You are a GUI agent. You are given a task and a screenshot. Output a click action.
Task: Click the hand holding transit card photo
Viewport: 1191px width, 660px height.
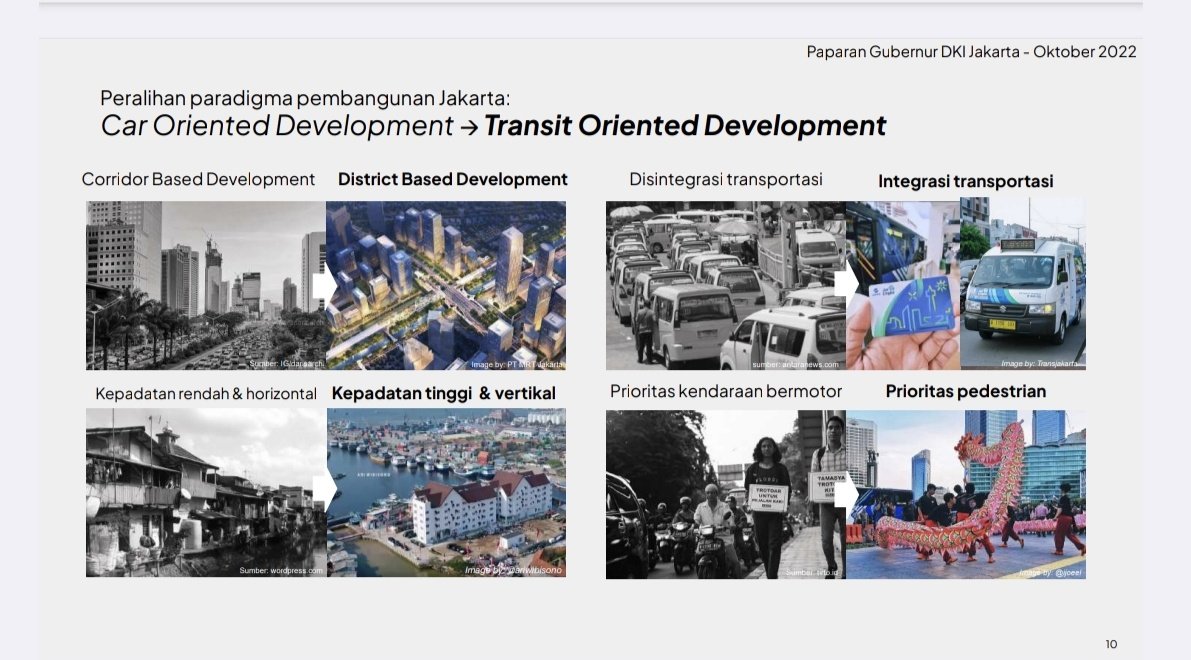pyautogui.click(x=903, y=286)
